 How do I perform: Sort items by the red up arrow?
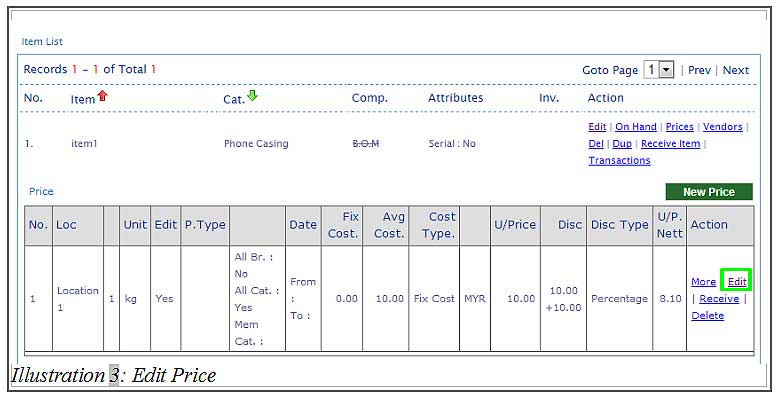pyautogui.click(x=103, y=96)
